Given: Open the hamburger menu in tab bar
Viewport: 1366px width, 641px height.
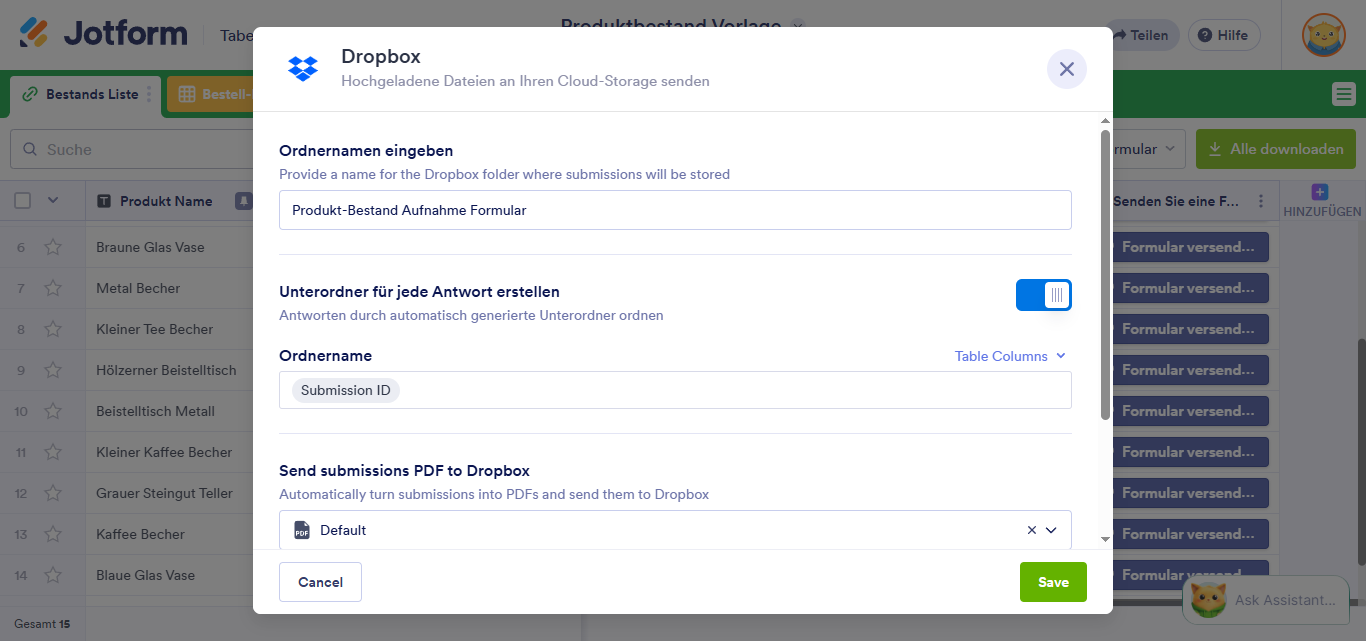Looking at the screenshot, I should (x=1344, y=94).
